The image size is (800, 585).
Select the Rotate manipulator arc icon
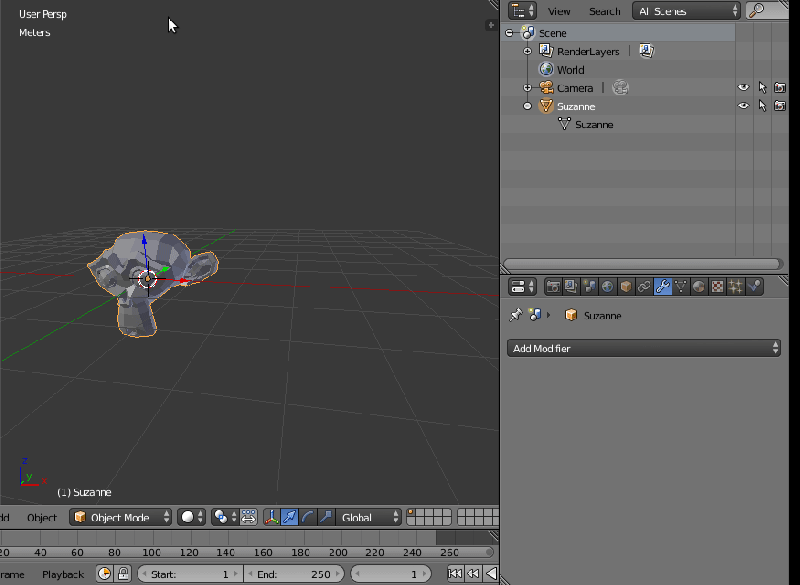(x=308, y=517)
